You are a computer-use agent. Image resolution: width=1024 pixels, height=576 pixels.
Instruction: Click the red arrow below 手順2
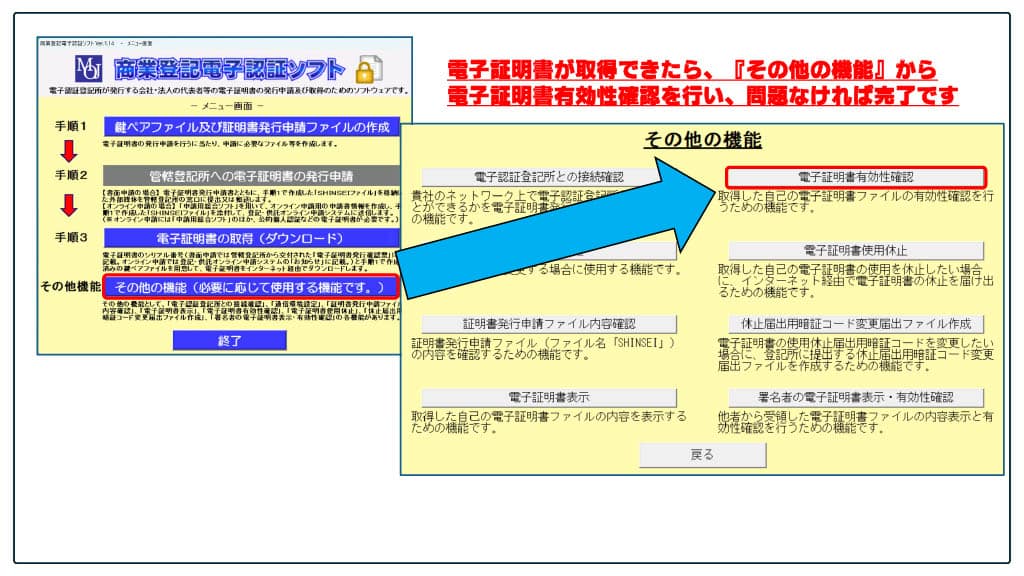point(70,207)
